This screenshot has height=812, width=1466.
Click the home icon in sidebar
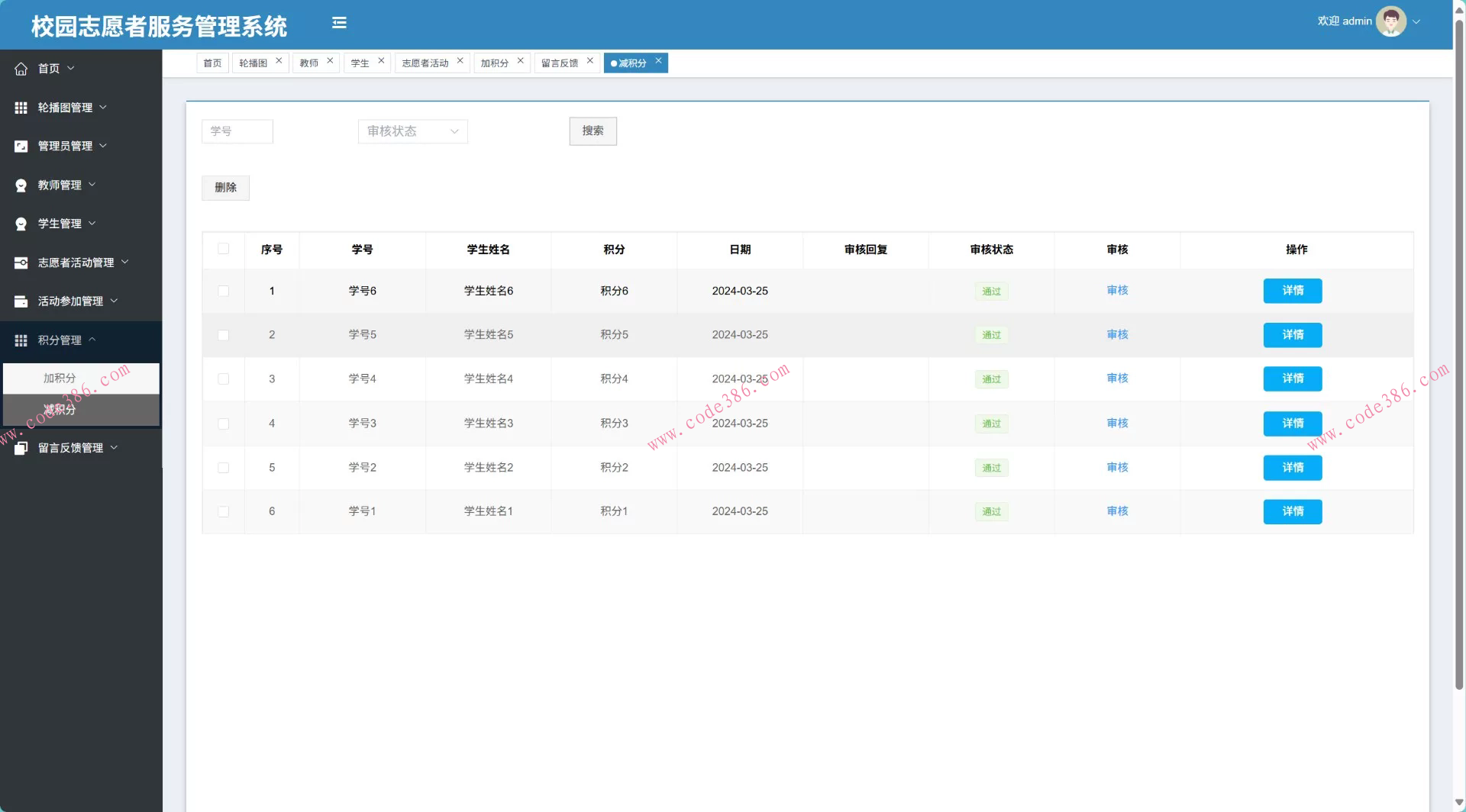pos(21,69)
